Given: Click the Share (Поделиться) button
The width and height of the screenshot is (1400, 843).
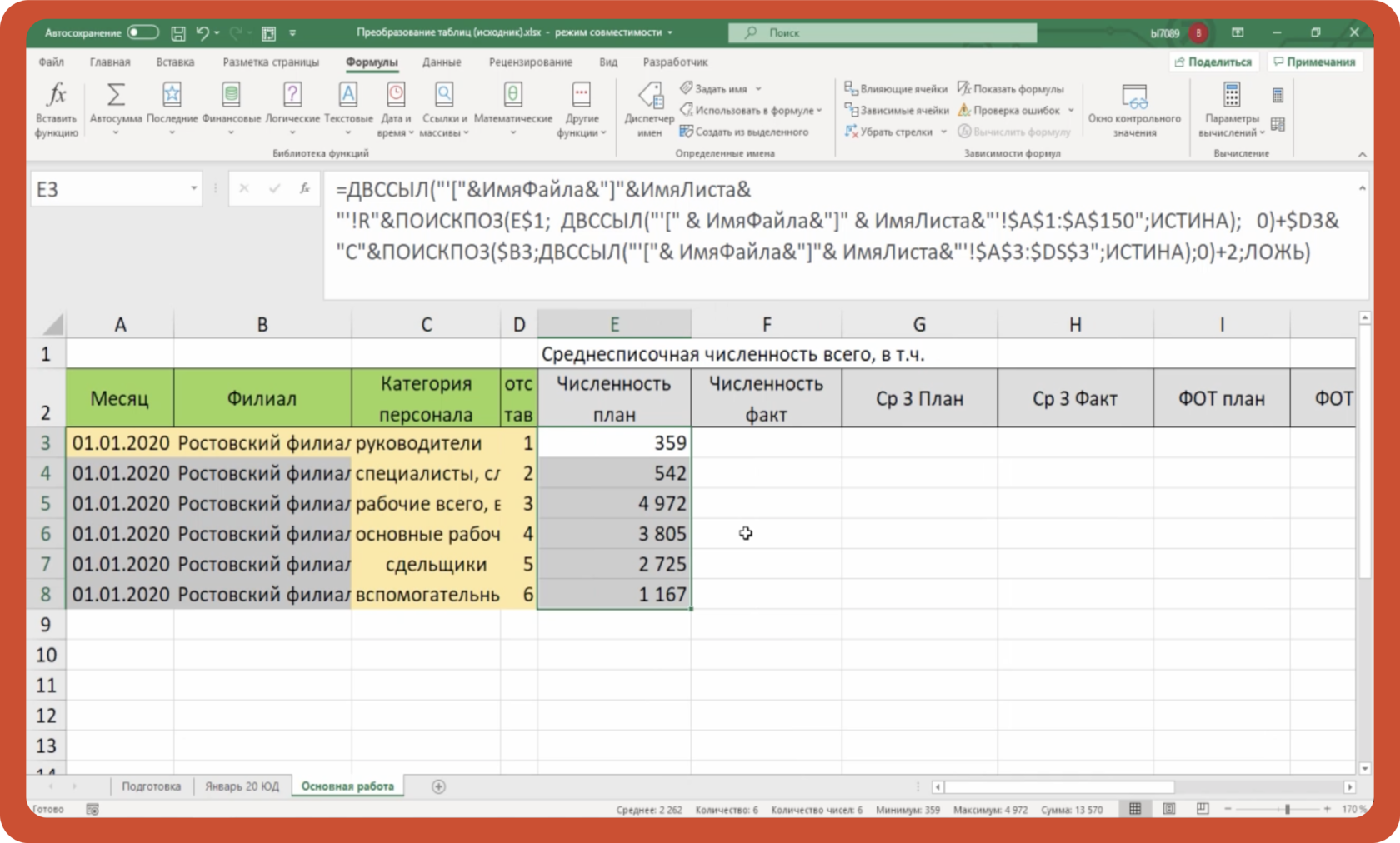Looking at the screenshot, I should (1213, 62).
